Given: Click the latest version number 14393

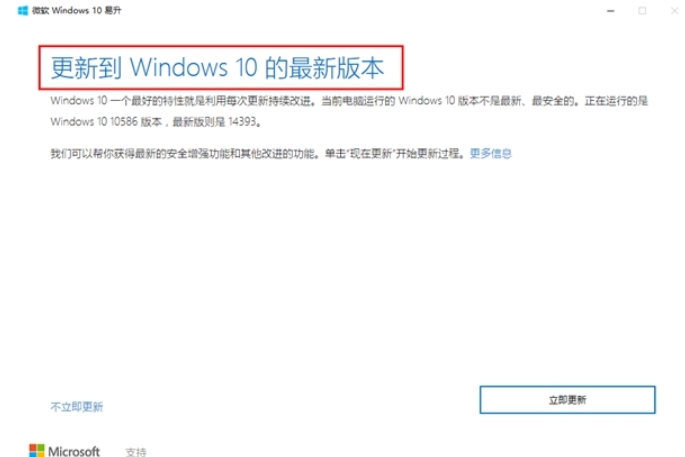Looking at the screenshot, I should [x=242, y=121].
